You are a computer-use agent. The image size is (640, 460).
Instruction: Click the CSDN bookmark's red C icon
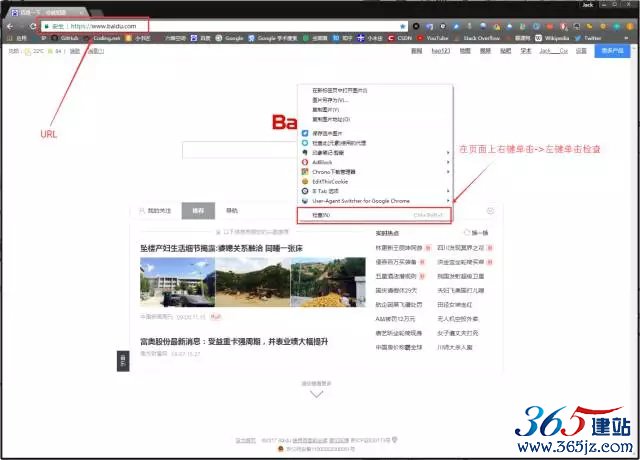[x=391, y=38]
